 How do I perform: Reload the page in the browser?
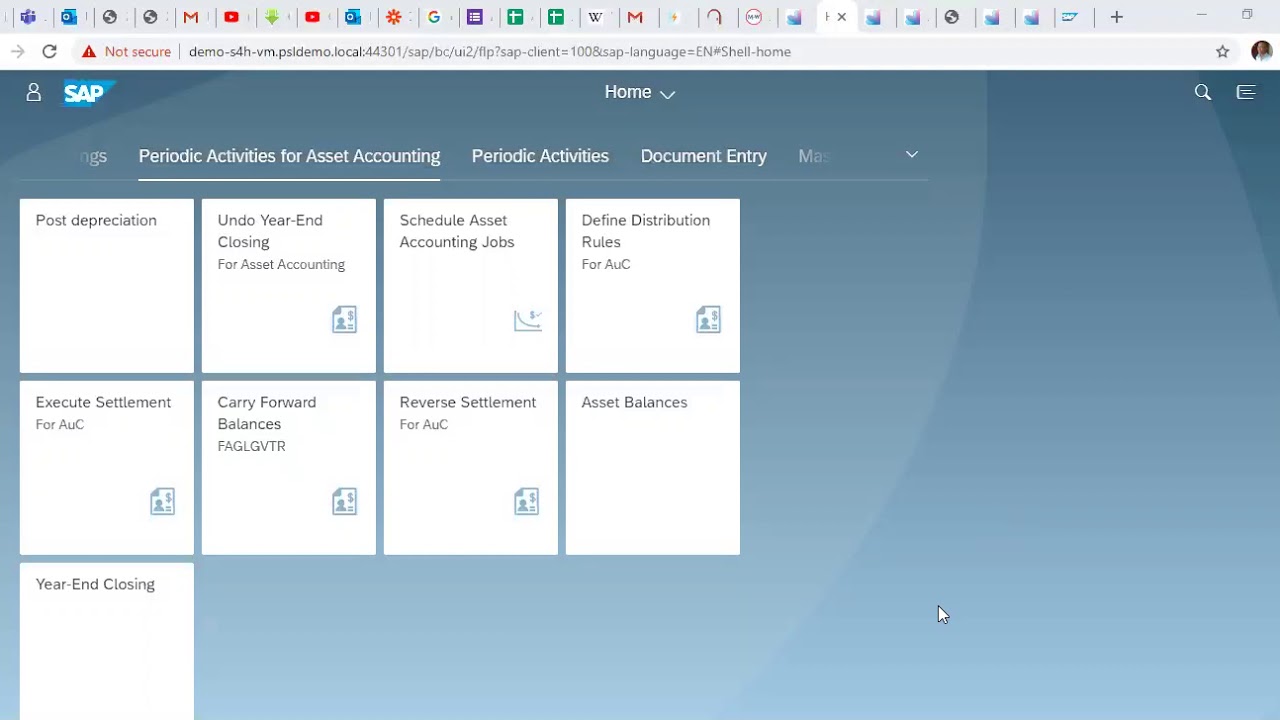49,51
